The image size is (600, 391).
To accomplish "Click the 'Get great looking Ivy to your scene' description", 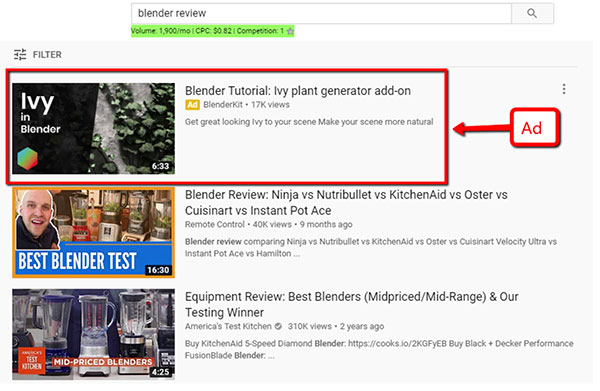I will coord(309,122).
